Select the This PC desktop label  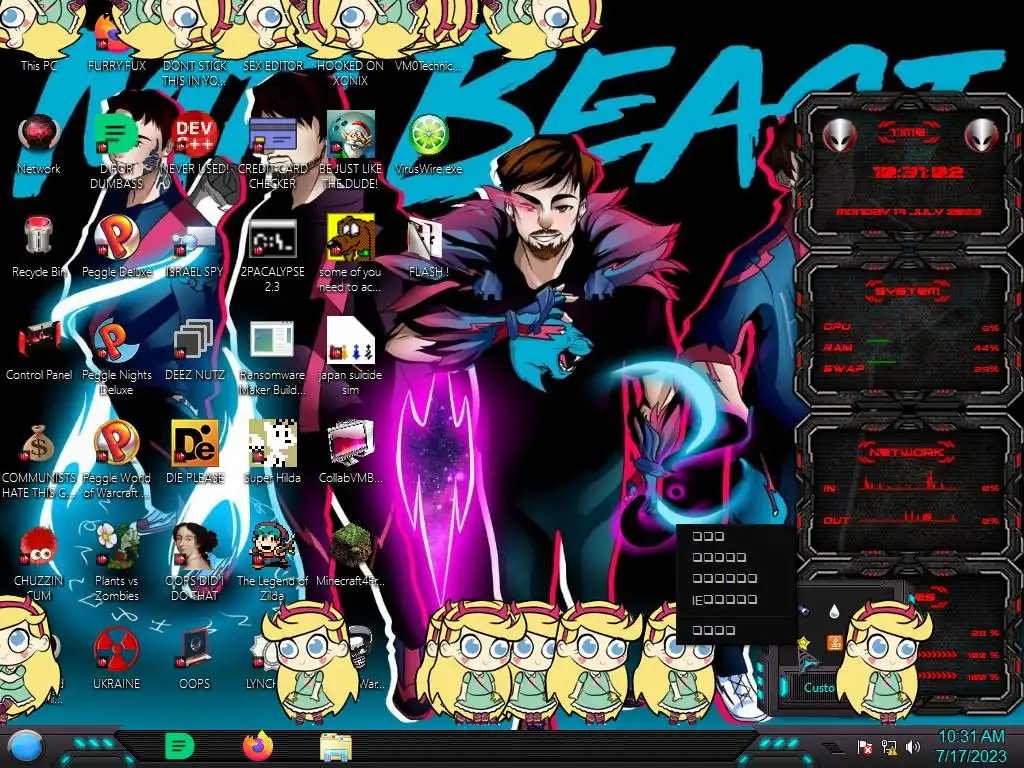click(39, 65)
